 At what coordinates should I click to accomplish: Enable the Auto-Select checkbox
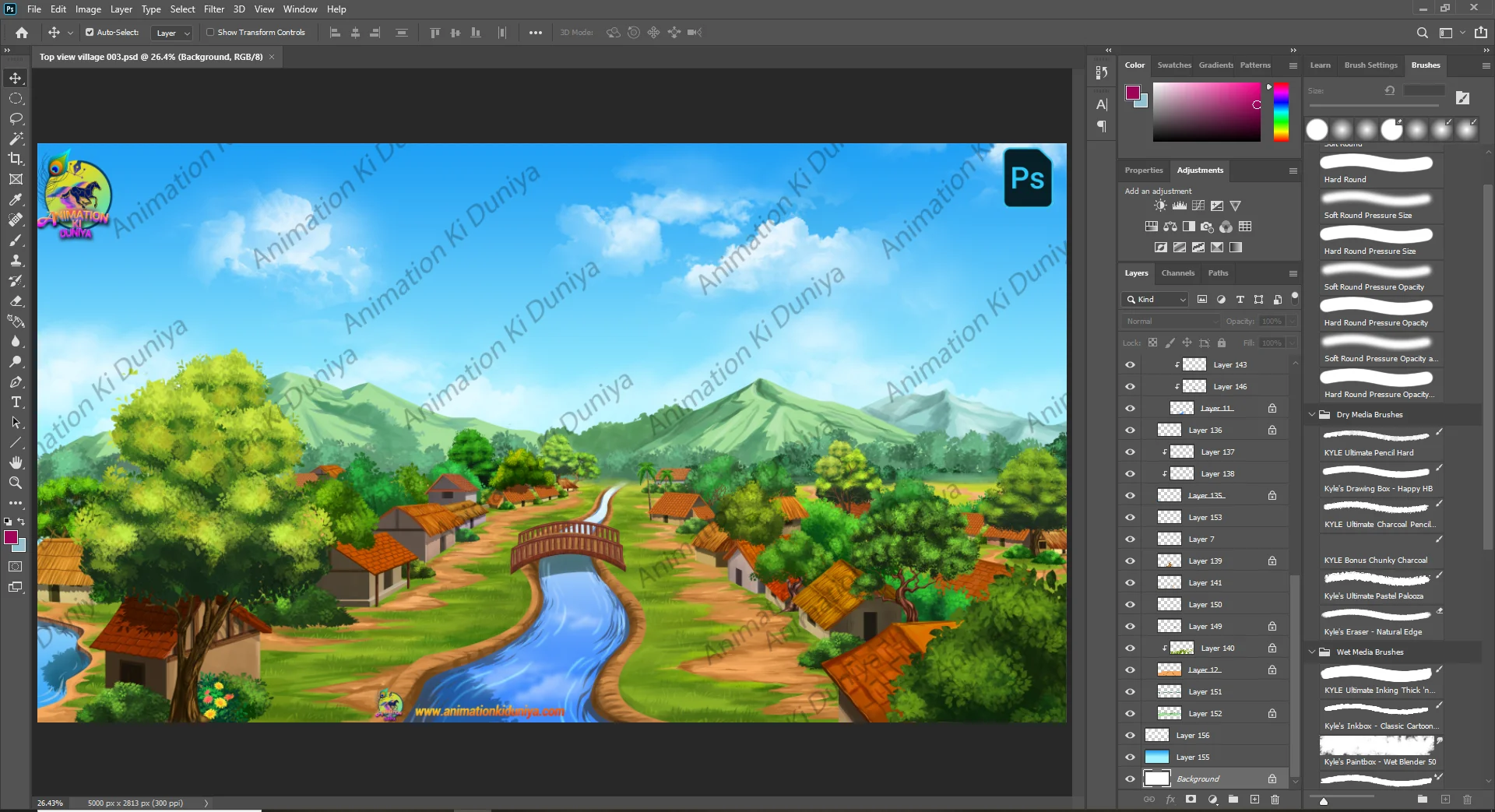[90, 33]
